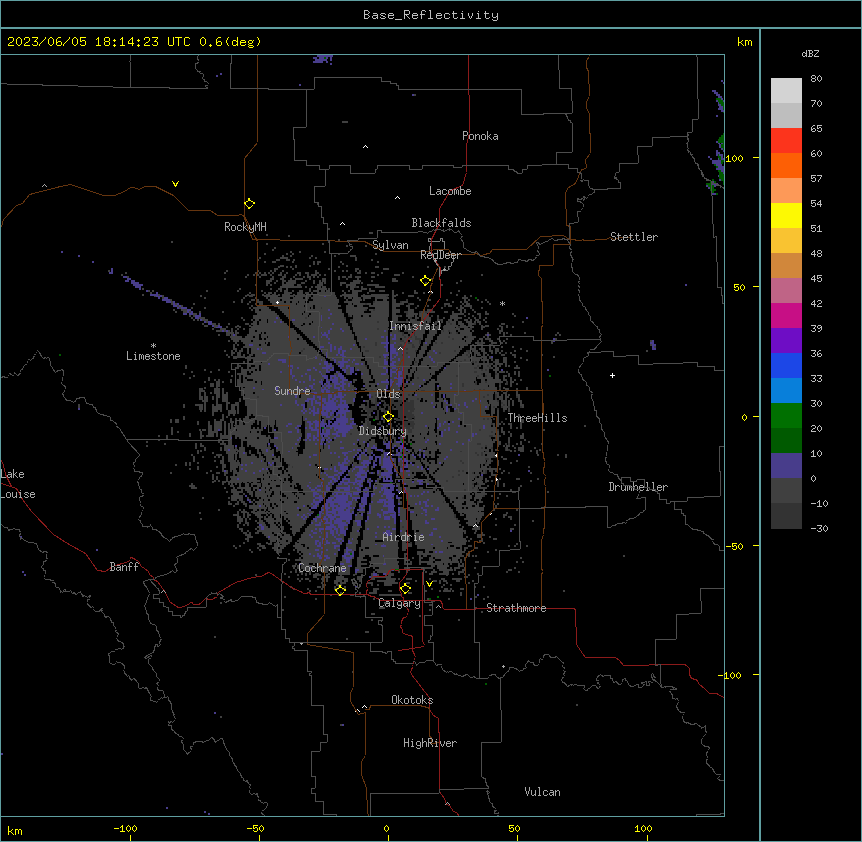The image size is (862, 842).
Task: Click the yellow marker below Cochrane
Action: [340, 590]
